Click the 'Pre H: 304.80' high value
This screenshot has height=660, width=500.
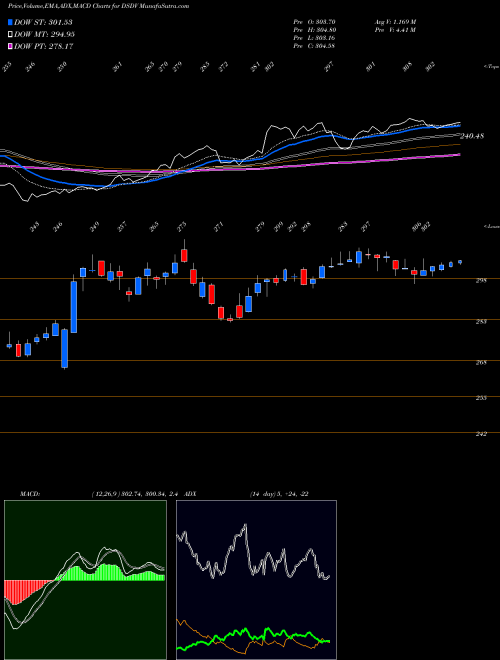point(314,30)
